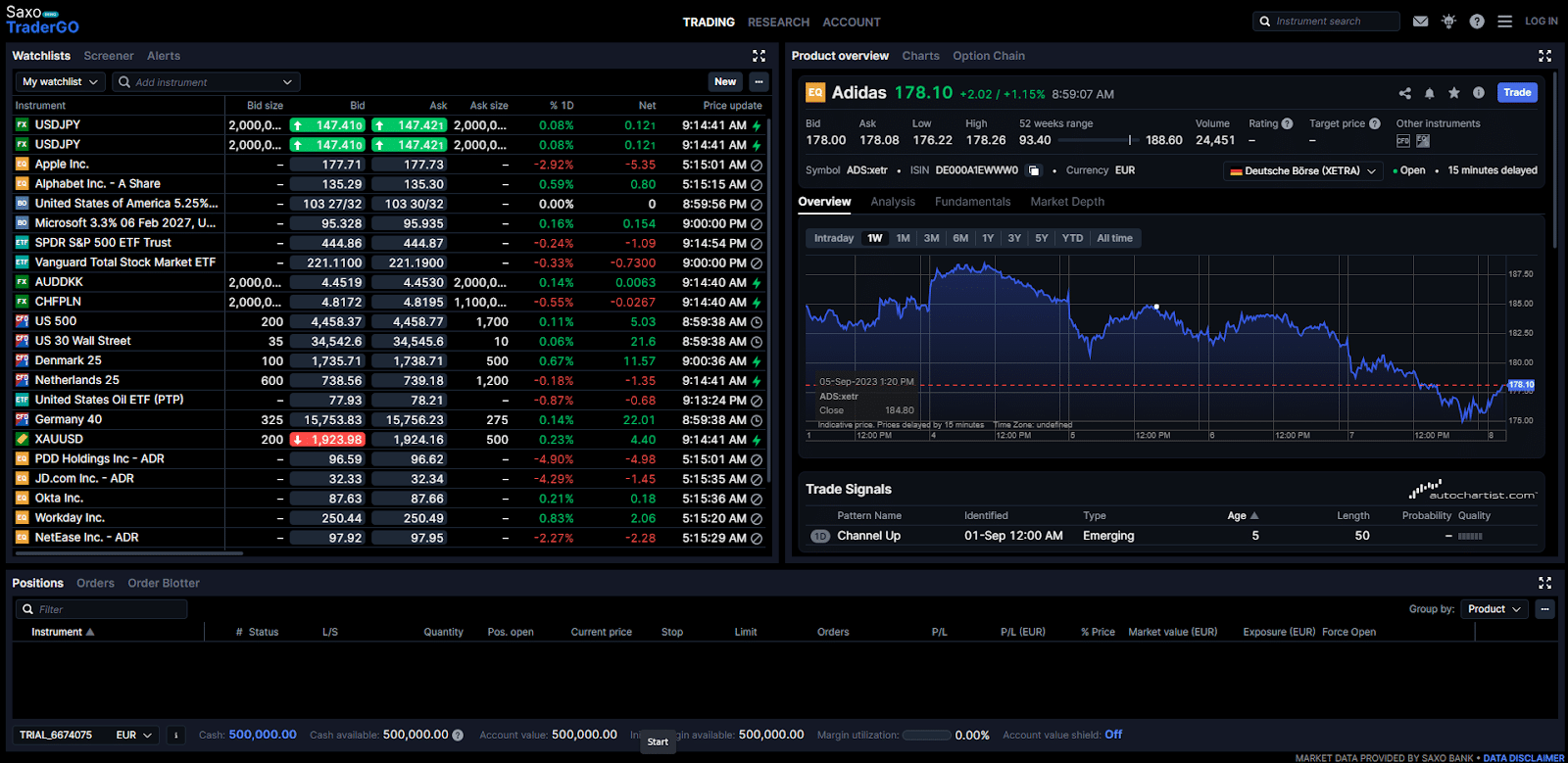
Task: Open the Charts tab
Action: click(x=920, y=56)
